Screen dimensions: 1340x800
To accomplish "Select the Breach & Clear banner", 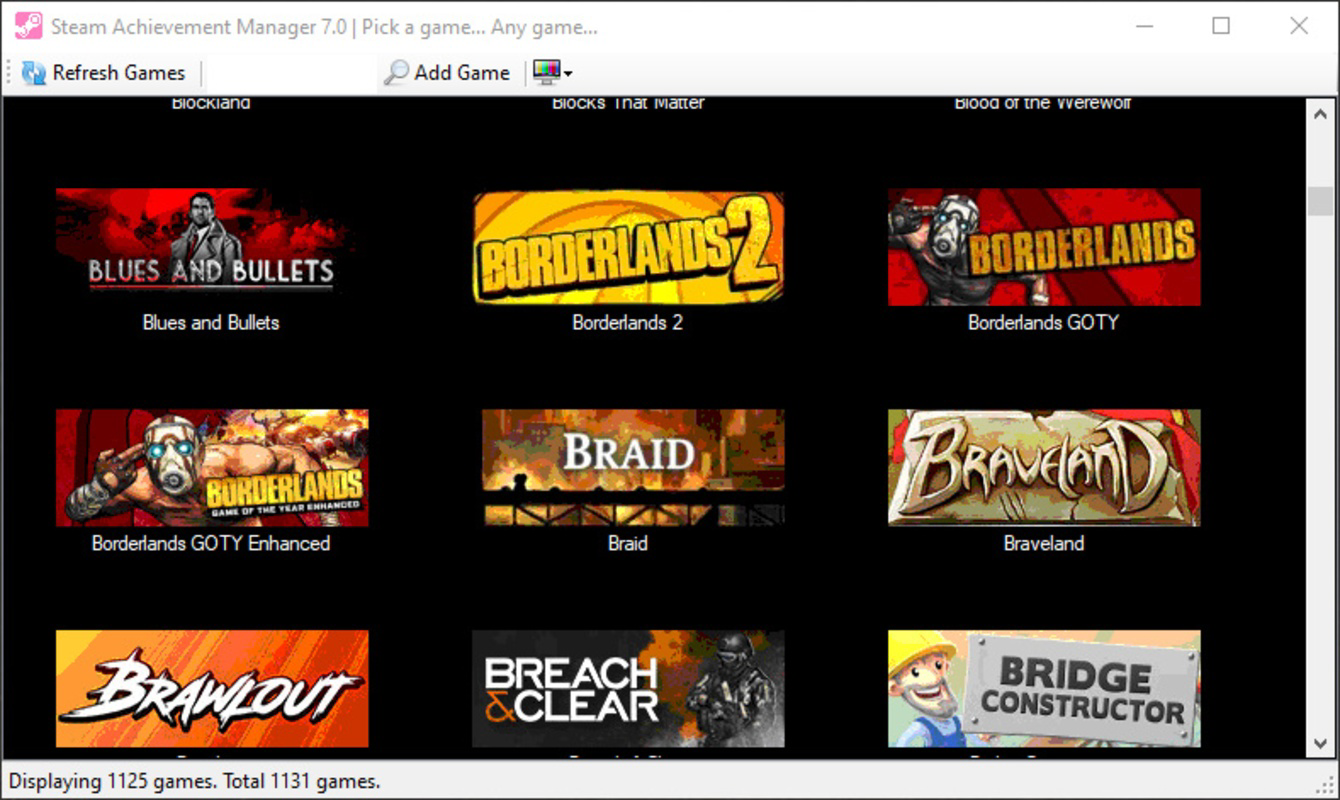I will 628,689.
